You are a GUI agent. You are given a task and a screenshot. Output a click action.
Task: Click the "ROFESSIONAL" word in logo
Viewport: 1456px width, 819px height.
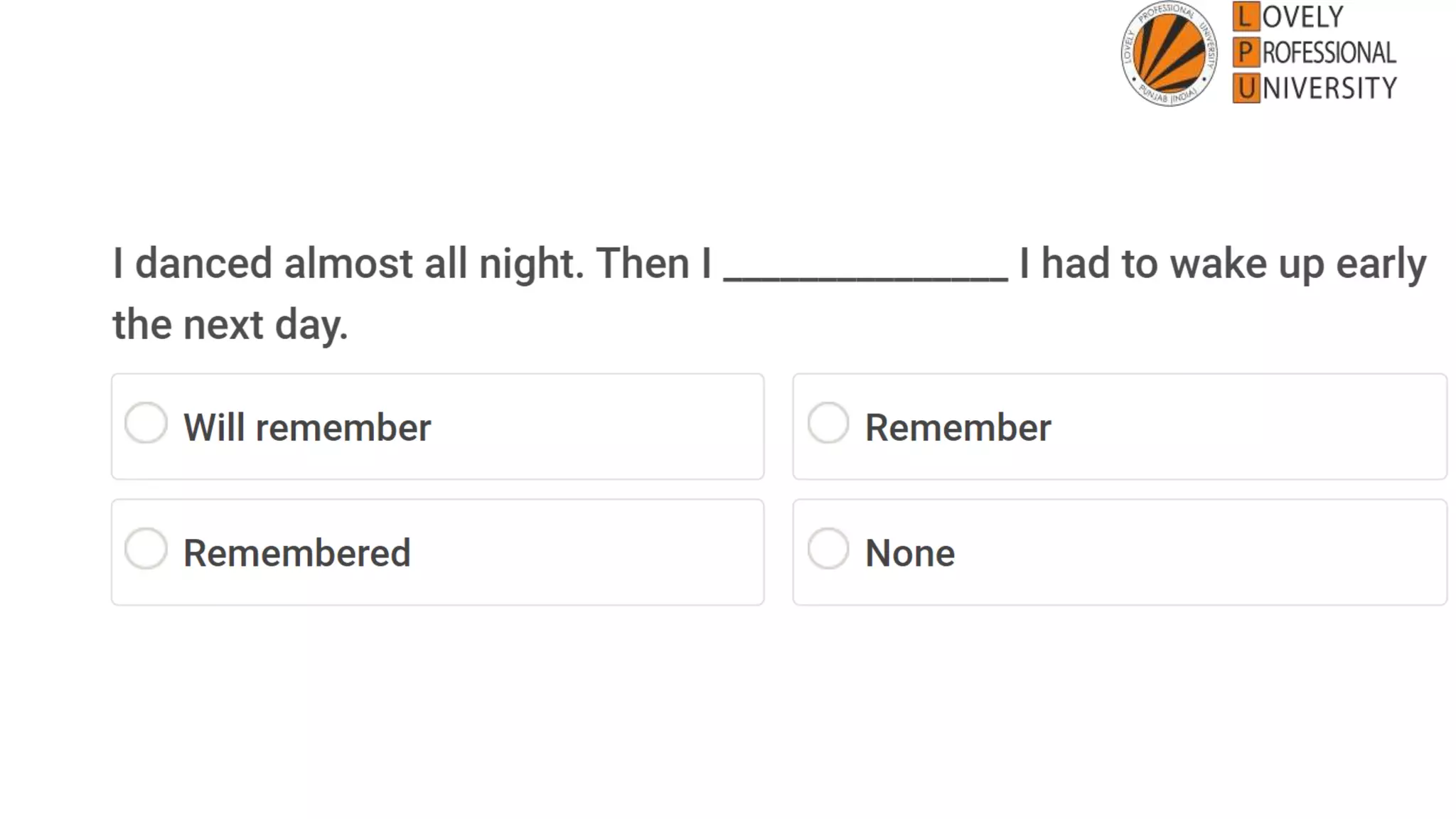tap(1329, 53)
